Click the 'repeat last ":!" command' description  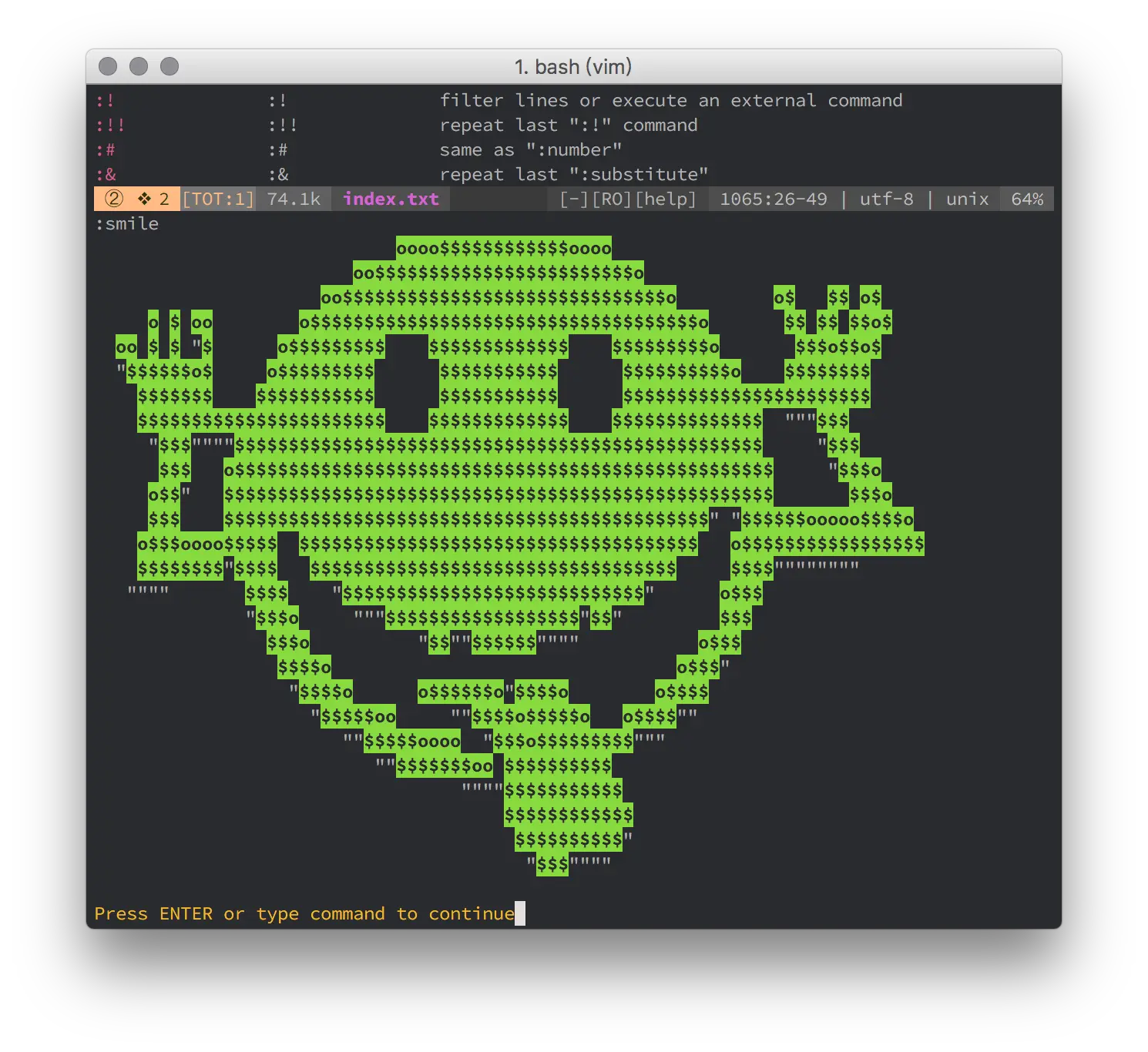click(x=569, y=125)
